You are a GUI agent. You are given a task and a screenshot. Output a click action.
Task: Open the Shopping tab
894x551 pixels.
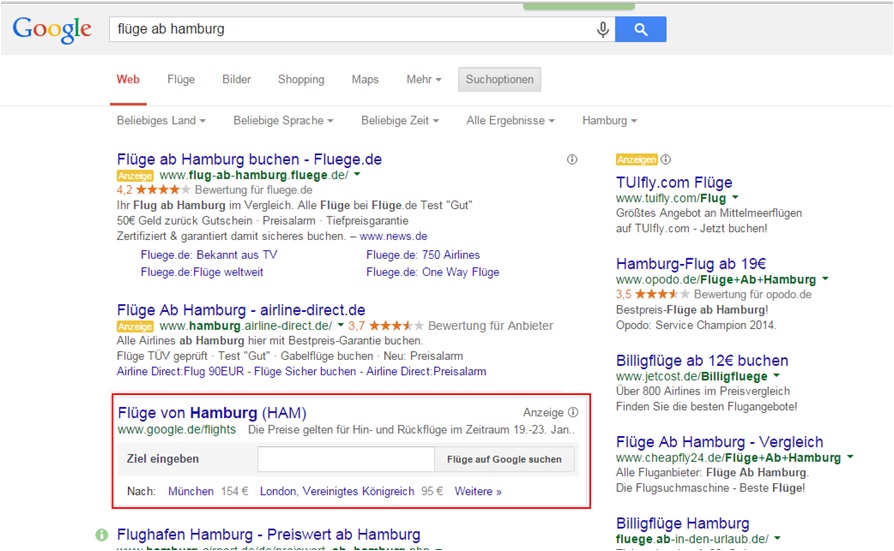click(x=301, y=79)
